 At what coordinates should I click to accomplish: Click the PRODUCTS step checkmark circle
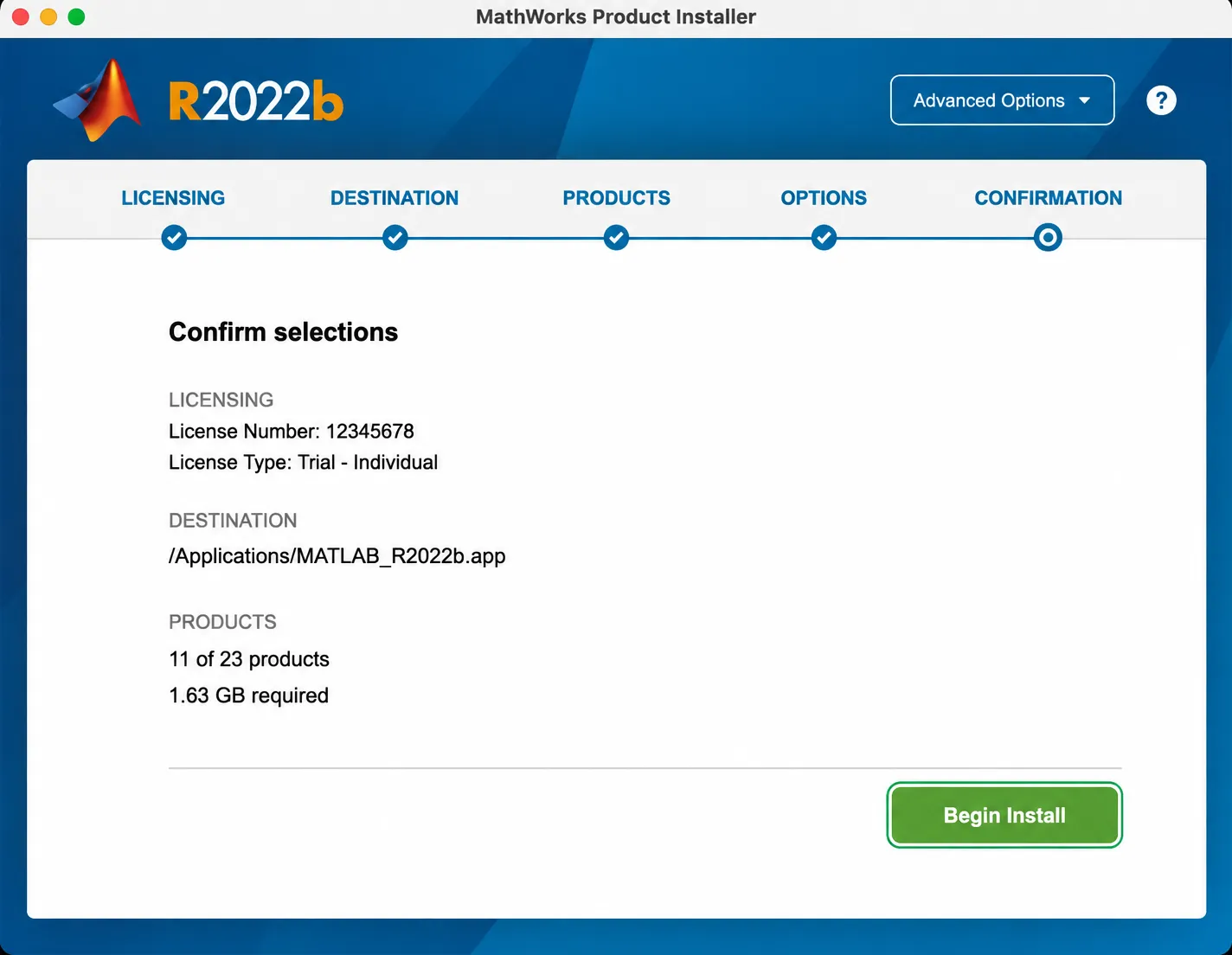pyautogui.click(x=616, y=237)
